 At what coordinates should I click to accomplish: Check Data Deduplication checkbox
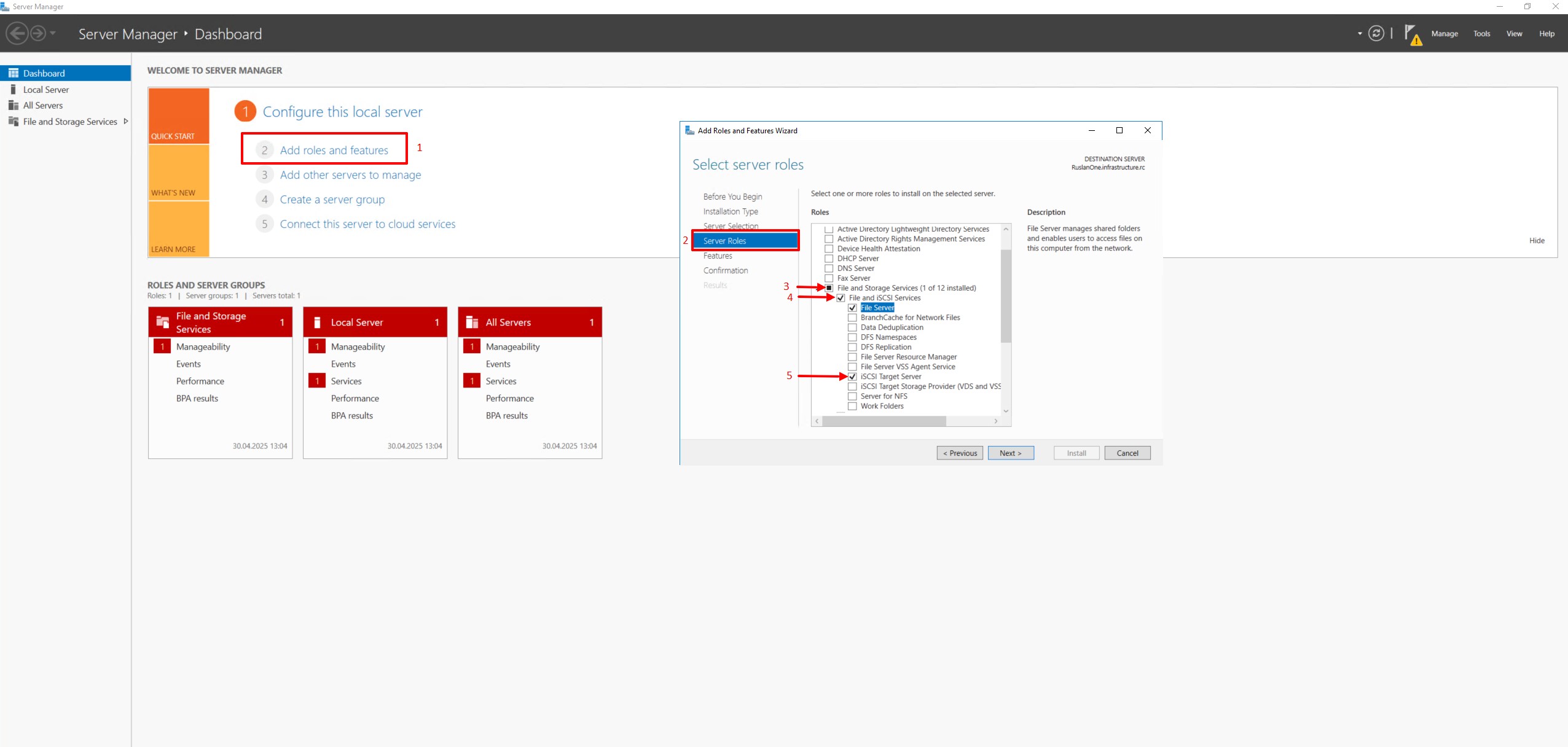[x=852, y=327]
